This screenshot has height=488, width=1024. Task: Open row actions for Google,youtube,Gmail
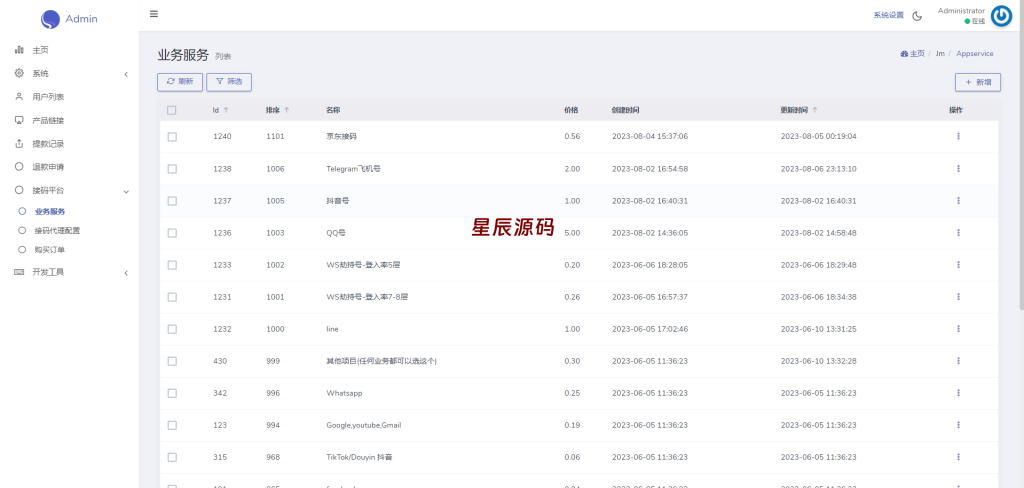coord(958,424)
